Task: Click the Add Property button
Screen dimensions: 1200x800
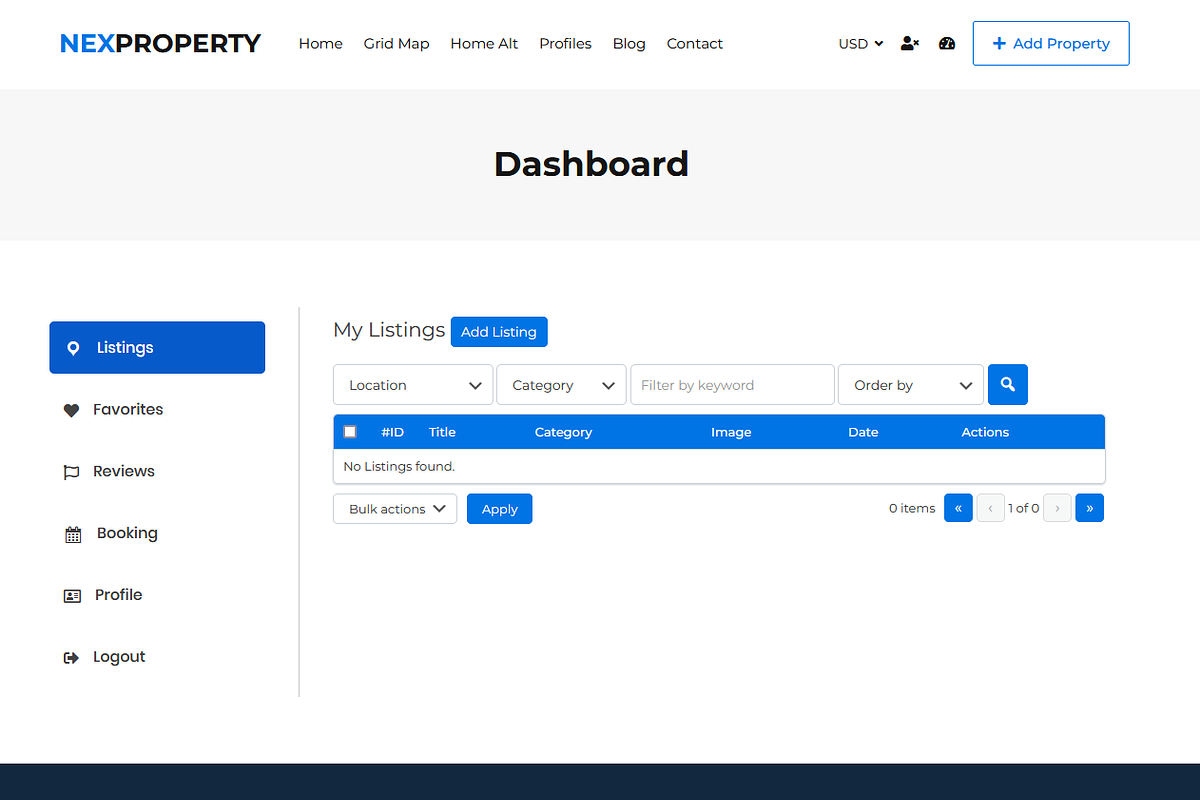Action: click(x=1051, y=43)
